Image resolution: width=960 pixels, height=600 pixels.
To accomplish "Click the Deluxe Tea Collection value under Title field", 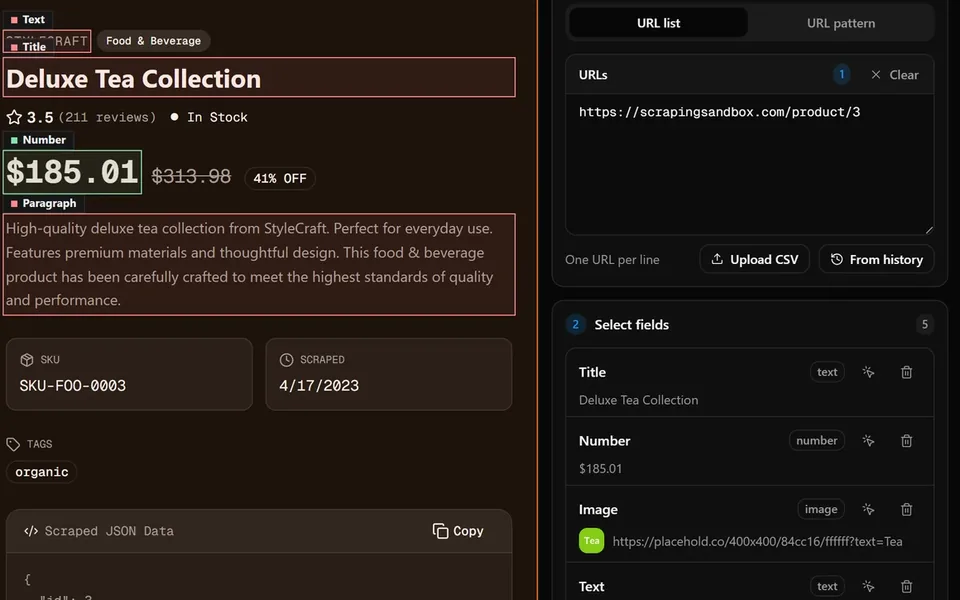I will click(x=638, y=400).
